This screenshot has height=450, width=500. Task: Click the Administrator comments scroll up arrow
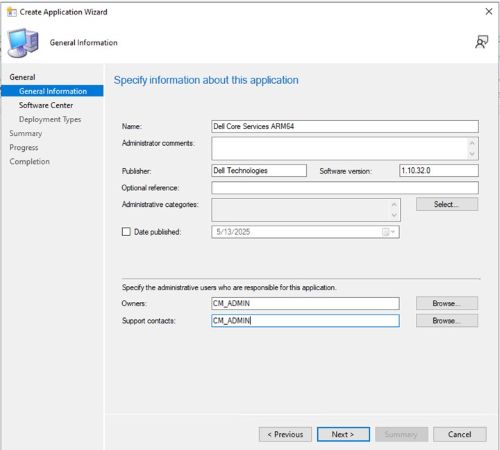[x=472, y=143]
